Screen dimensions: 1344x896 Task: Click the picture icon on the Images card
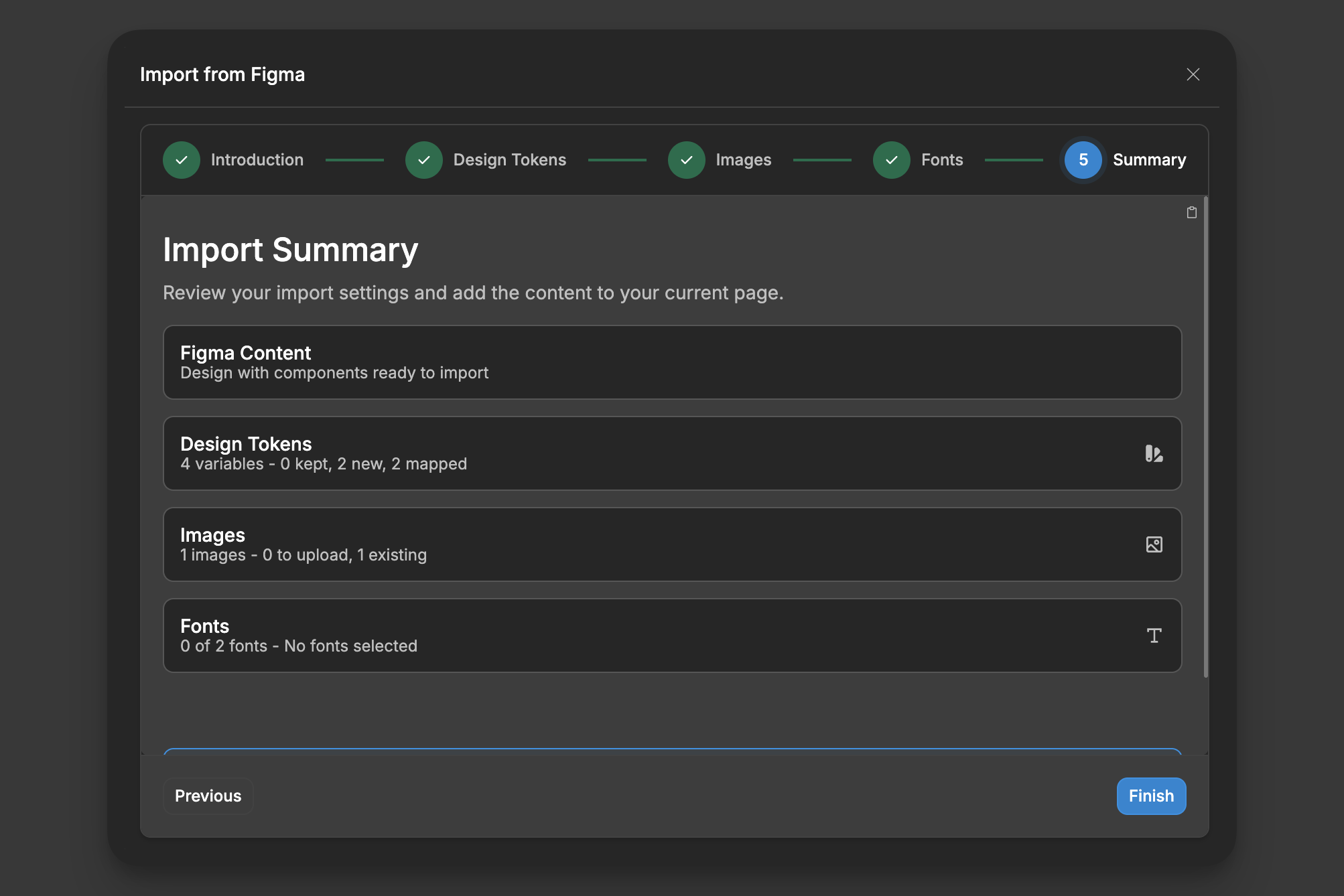(x=1154, y=544)
